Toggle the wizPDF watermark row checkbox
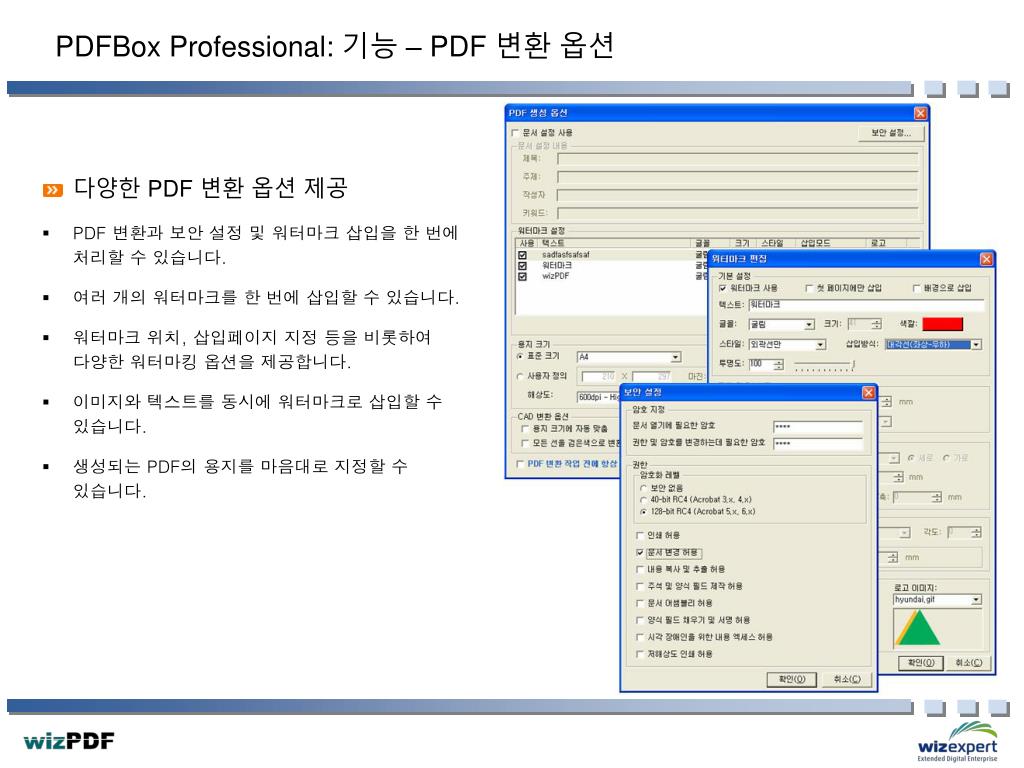1024x768 pixels. tap(522, 276)
